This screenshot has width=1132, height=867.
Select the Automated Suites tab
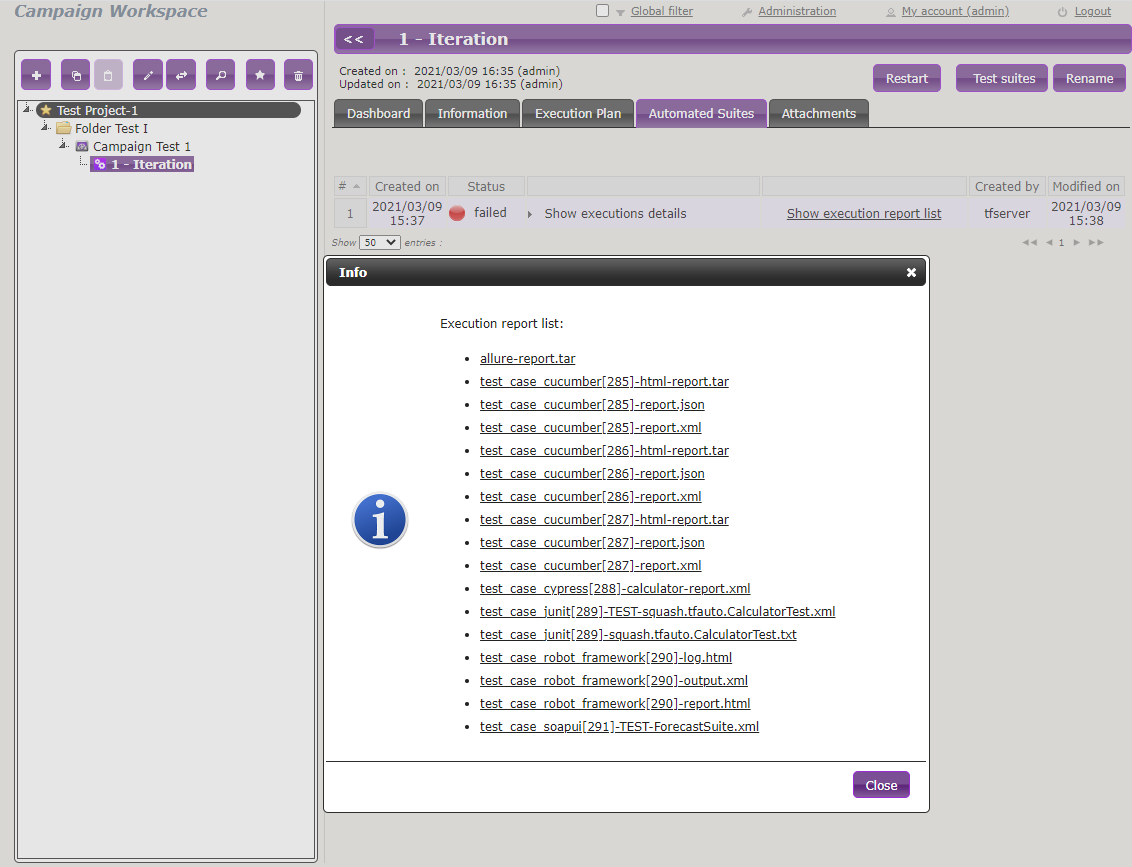point(701,113)
